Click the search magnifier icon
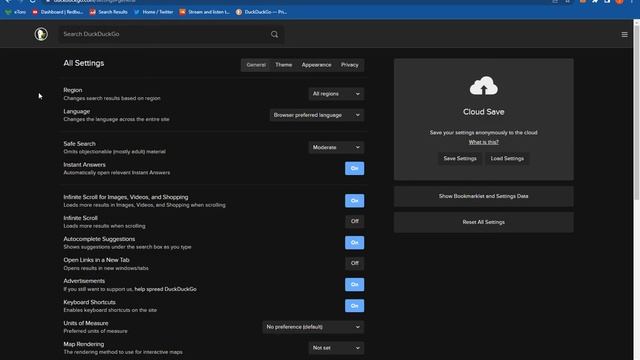Screen dimensions: 640x360 click(x=274, y=34)
